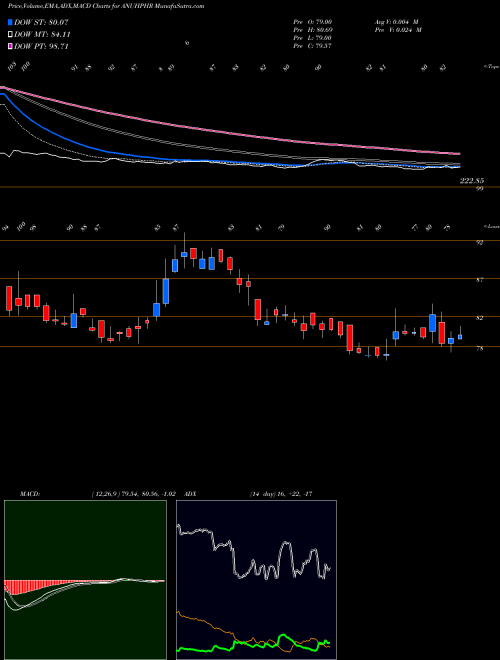Click inside the green MACD chart panel
Image resolution: width=500 pixels, height=660 pixels.
pyautogui.click(x=85, y=580)
